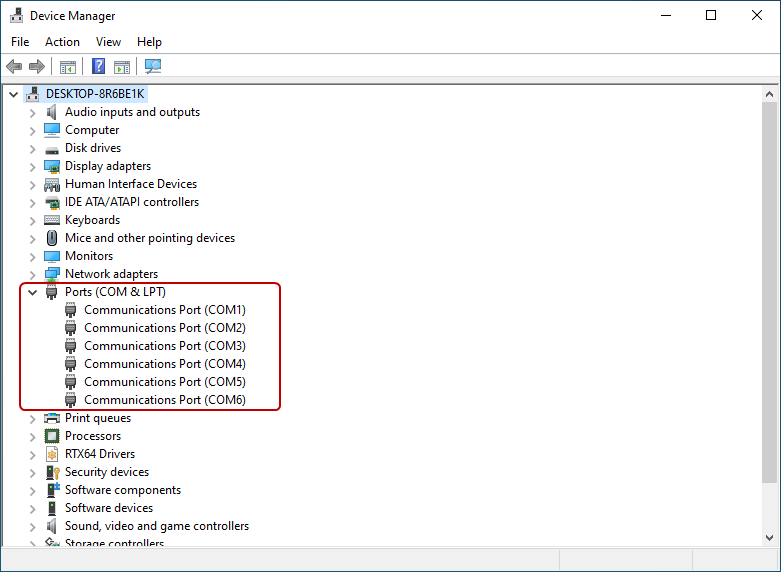Click the Display adapters icon
The height and width of the screenshot is (572, 781).
tap(52, 166)
